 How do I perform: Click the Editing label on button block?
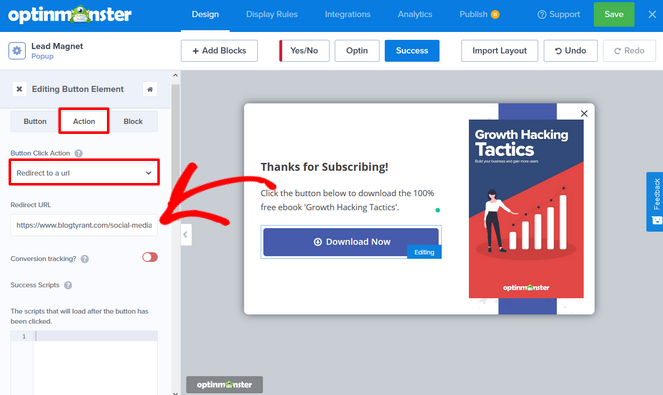[x=424, y=252]
